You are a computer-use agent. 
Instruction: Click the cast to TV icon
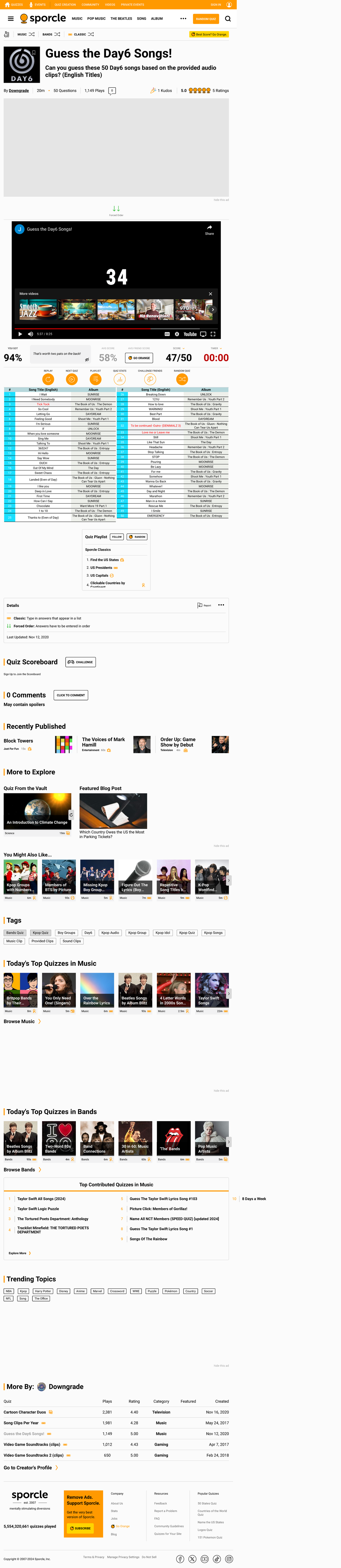coord(203,334)
